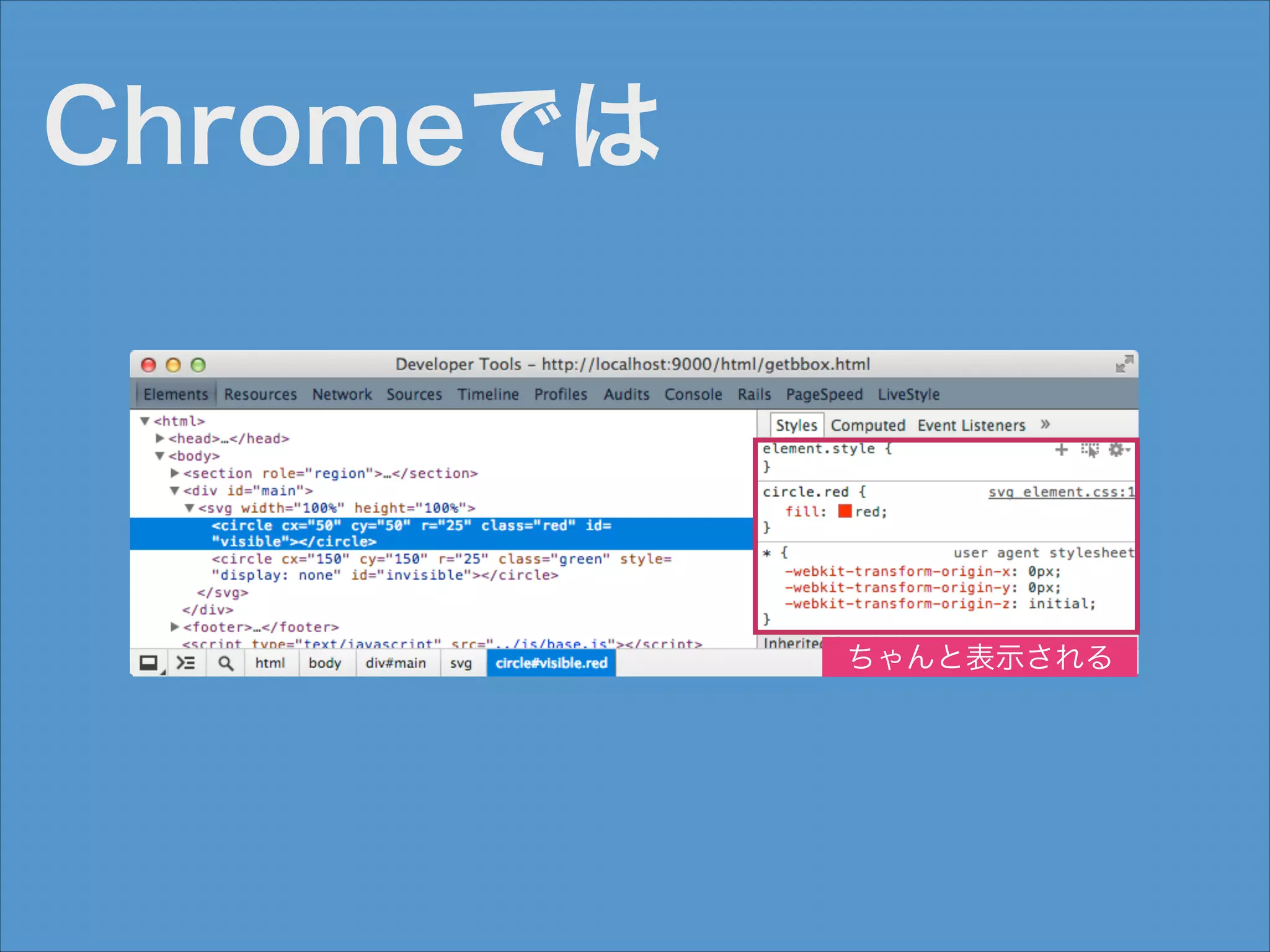
Task: Click the circle.red selector text
Action: (x=806, y=492)
